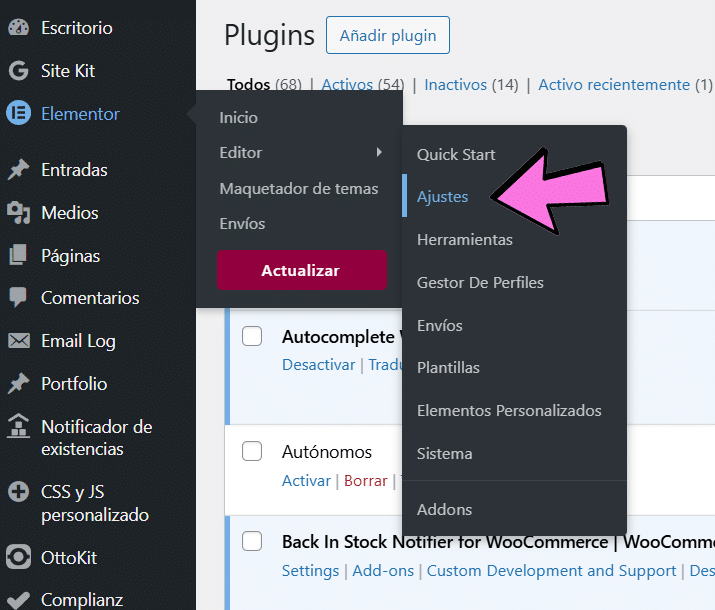Click the Activar link under Autónomos
This screenshot has width=715, height=610.
(x=306, y=481)
